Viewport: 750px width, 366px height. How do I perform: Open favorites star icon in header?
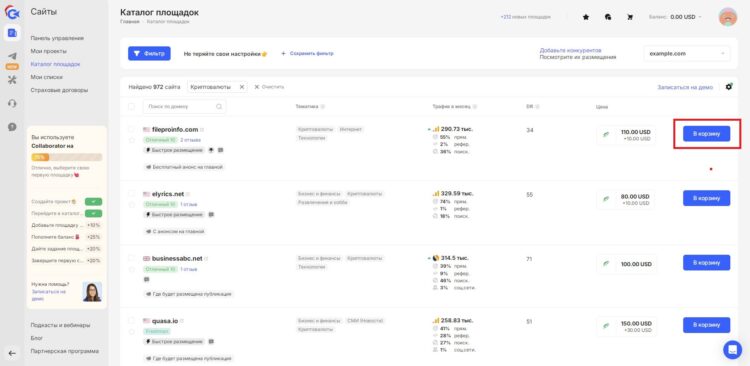[x=585, y=17]
